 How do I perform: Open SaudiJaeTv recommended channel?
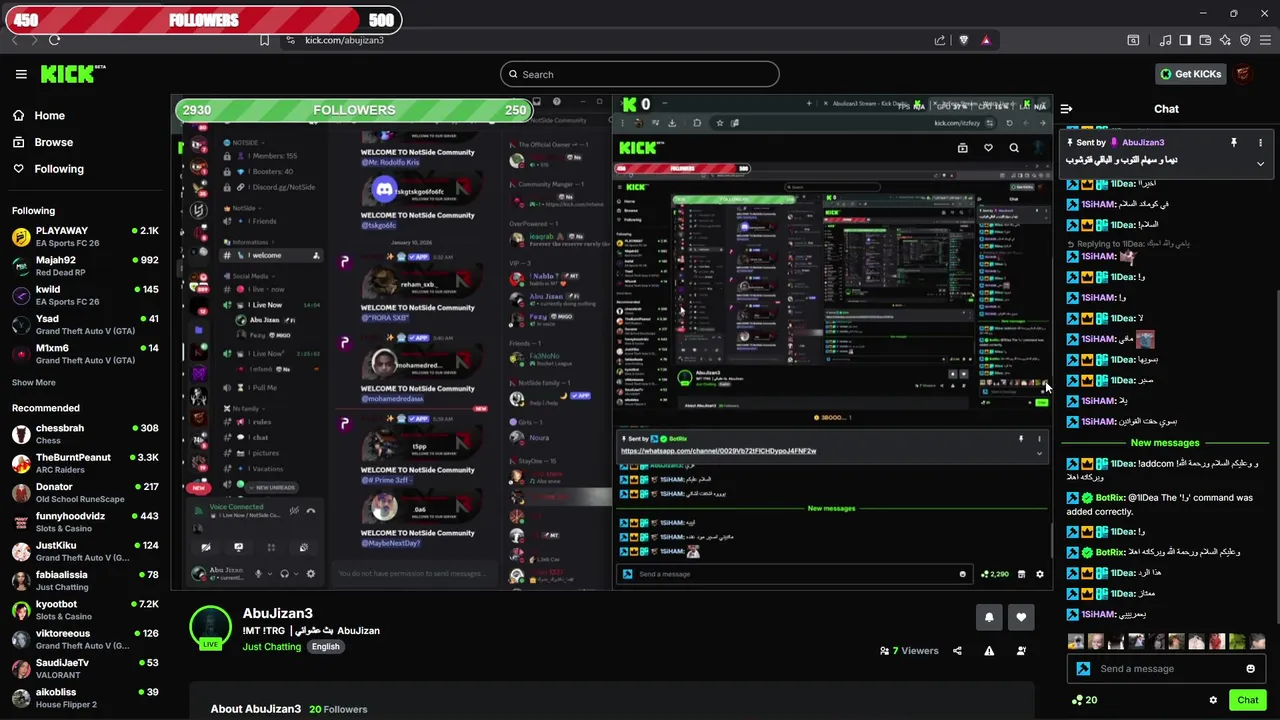[x=85, y=668]
